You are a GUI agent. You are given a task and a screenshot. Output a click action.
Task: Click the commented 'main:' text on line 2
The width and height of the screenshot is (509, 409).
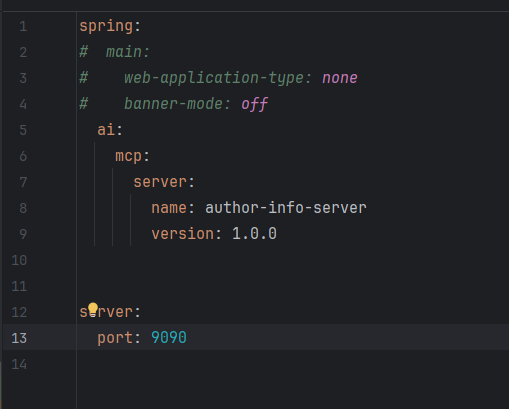[128, 52]
